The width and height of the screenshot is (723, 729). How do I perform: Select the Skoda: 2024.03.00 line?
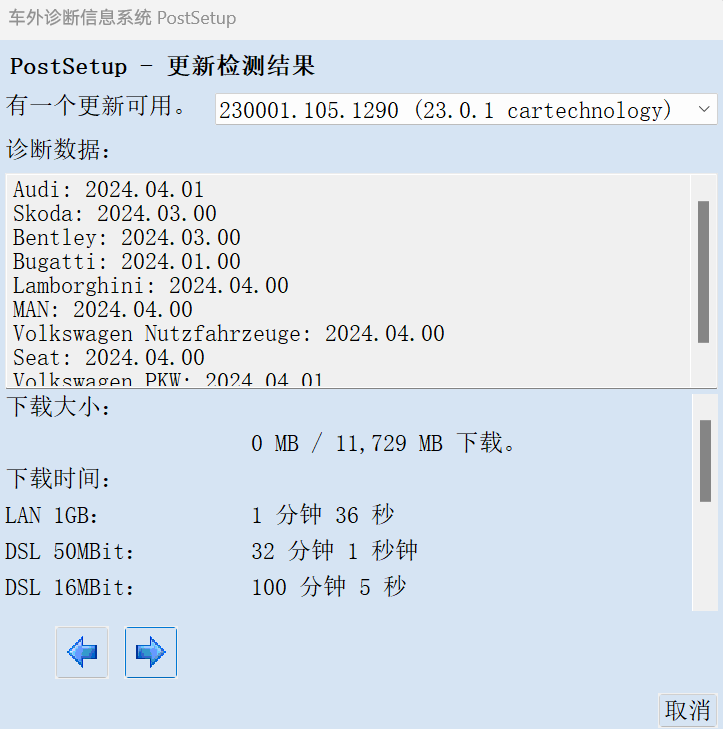coord(114,214)
